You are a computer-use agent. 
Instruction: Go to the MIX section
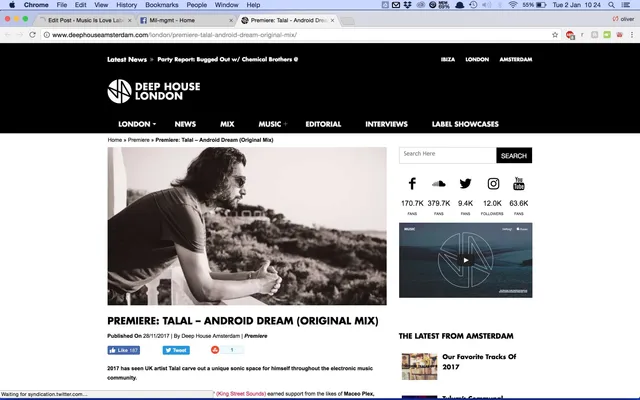(x=227, y=124)
